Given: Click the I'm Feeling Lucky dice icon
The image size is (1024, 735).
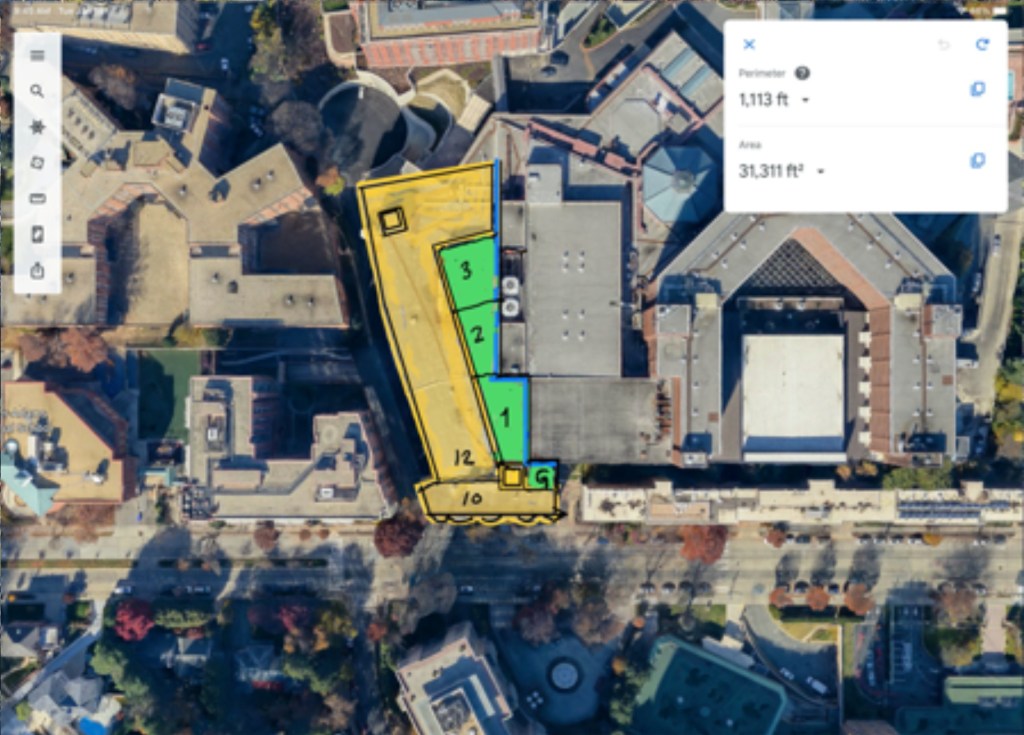Looking at the screenshot, I should coord(37,162).
